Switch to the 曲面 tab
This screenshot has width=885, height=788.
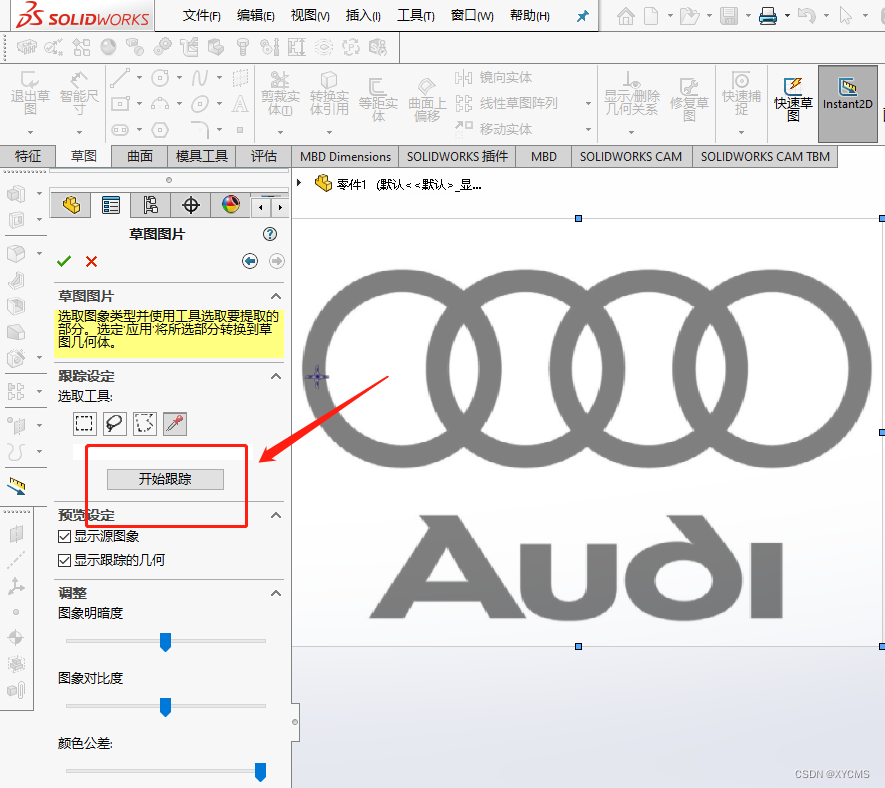pyautogui.click(x=139, y=156)
